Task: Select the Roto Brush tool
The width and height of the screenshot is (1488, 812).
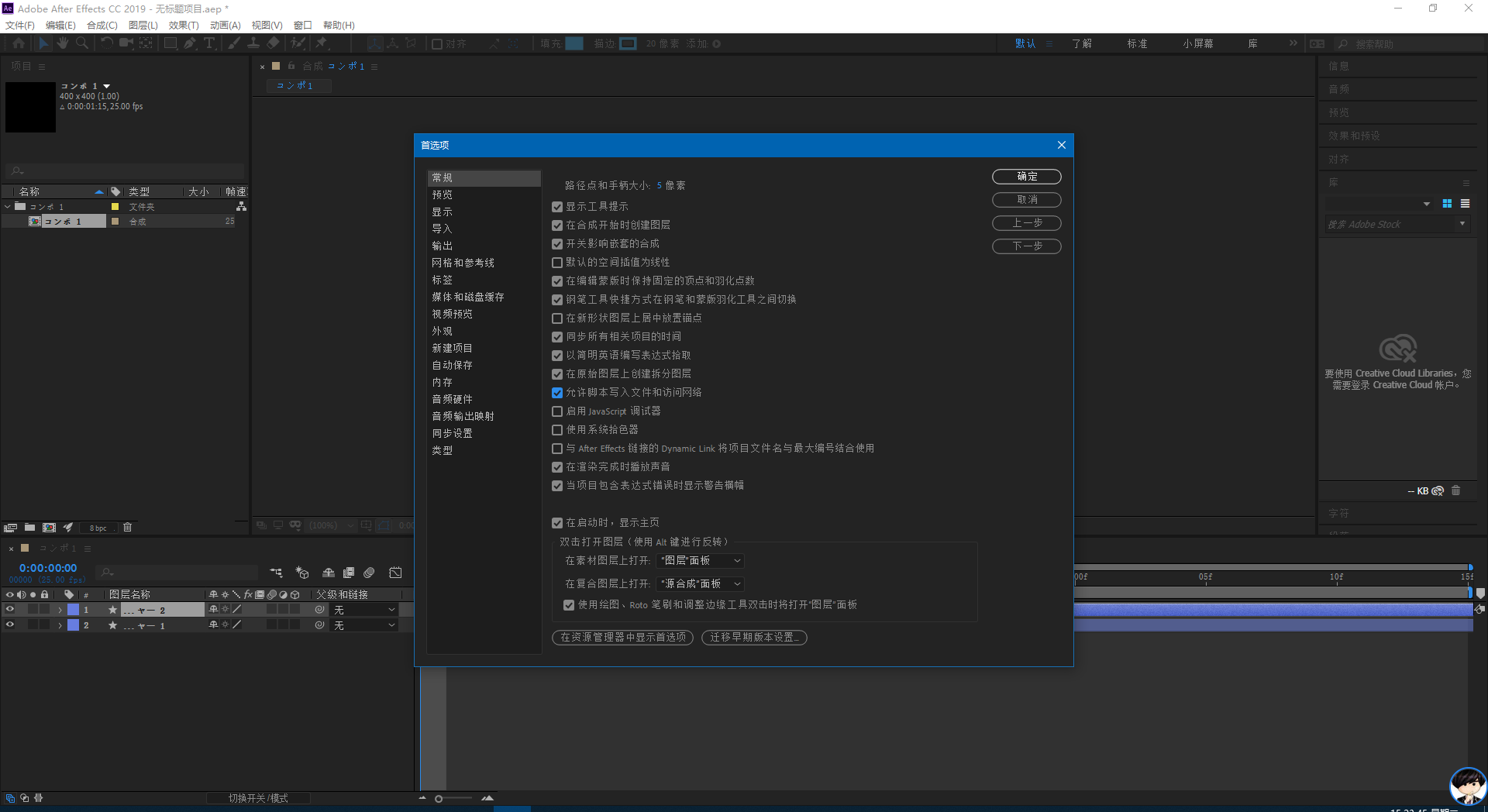Action: tap(298, 43)
